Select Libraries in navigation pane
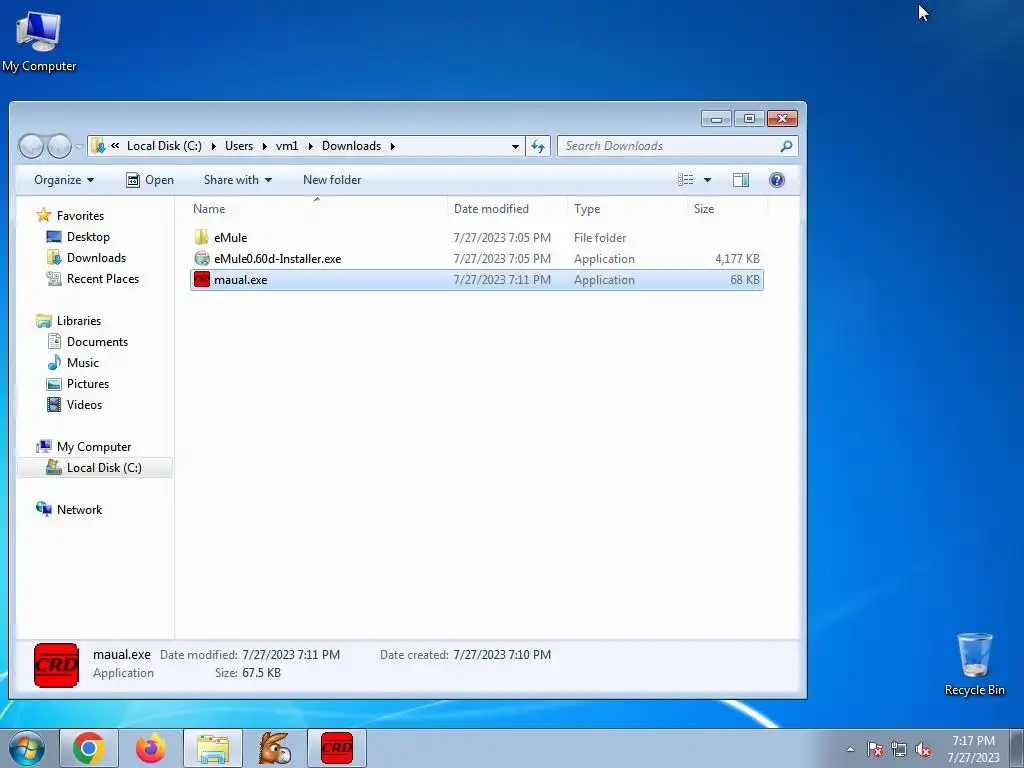 coord(78,321)
